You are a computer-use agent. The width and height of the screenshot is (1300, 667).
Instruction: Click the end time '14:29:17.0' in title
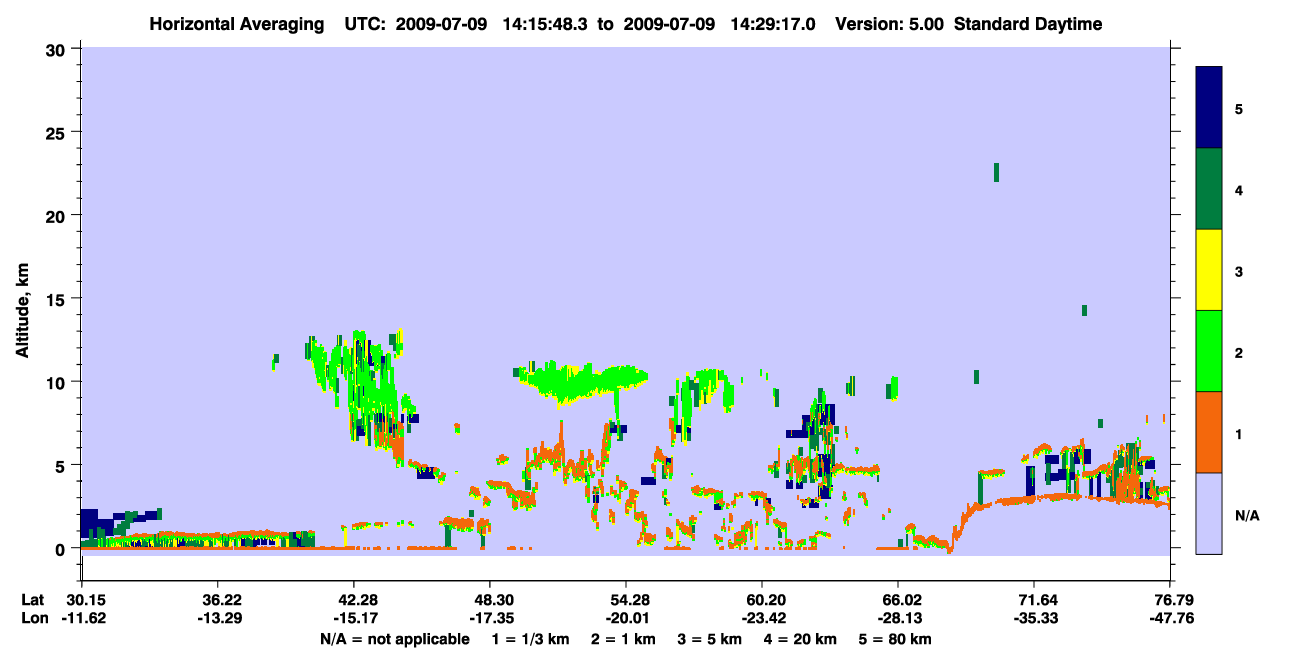[x=774, y=24]
